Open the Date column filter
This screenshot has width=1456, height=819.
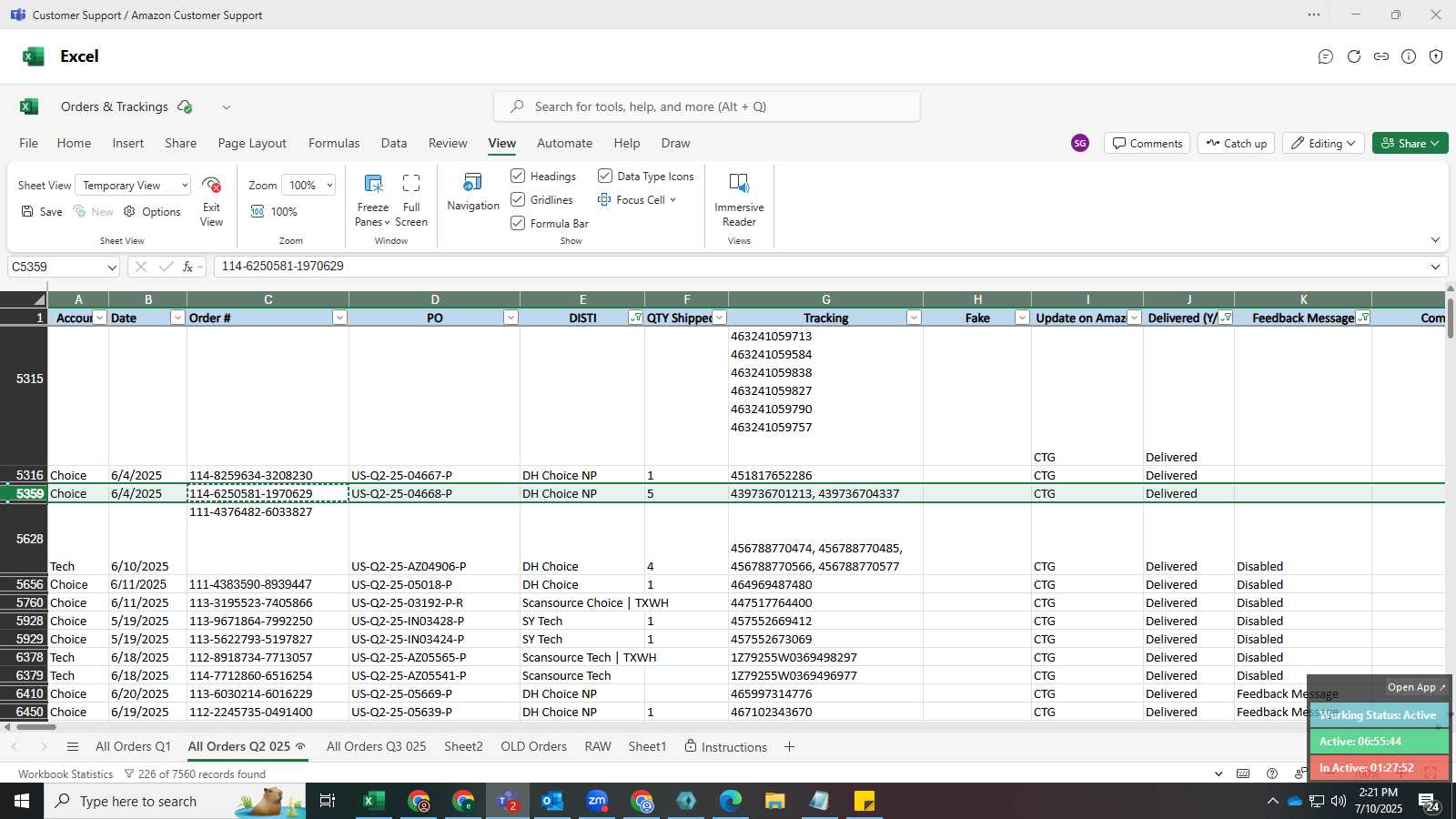point(177,318)
